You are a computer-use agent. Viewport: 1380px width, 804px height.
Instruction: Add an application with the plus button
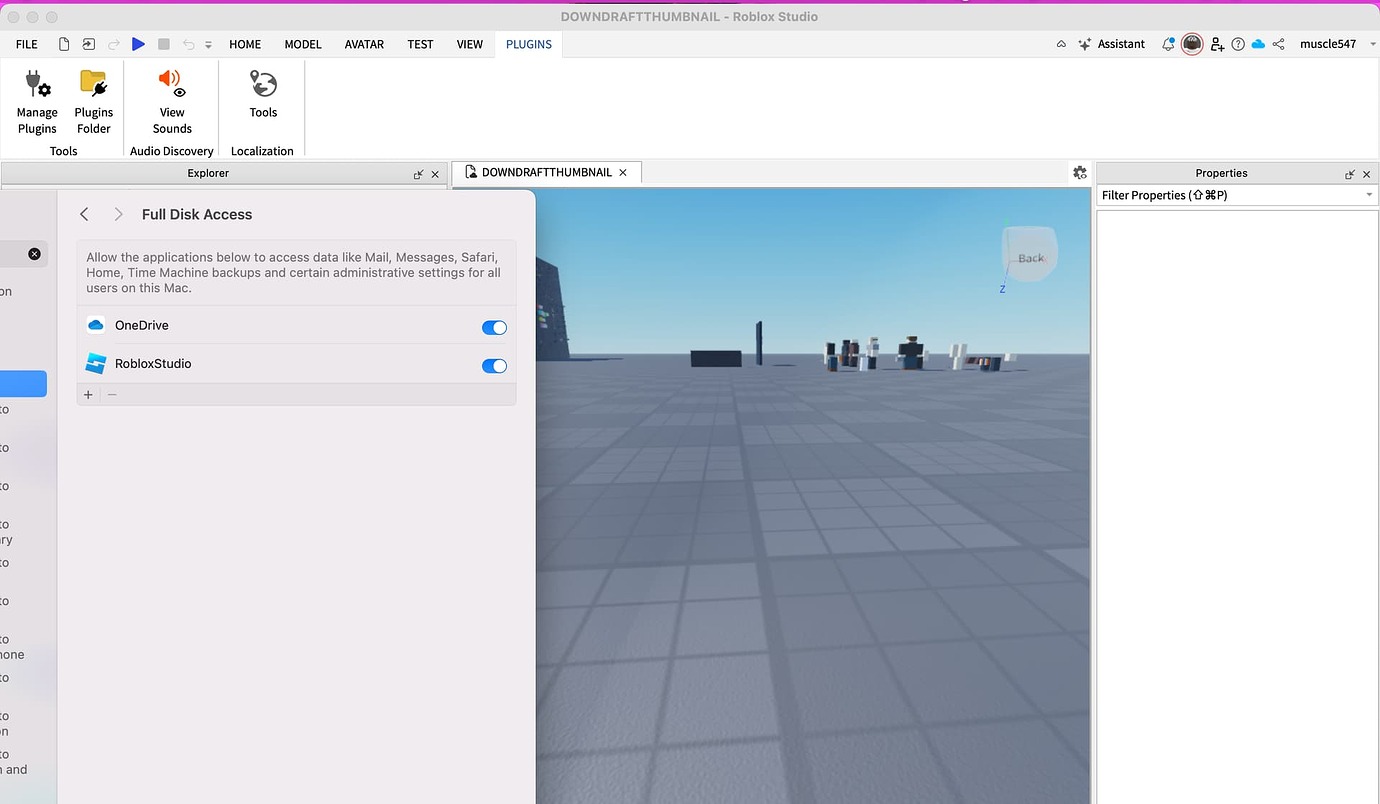[88, 394]
